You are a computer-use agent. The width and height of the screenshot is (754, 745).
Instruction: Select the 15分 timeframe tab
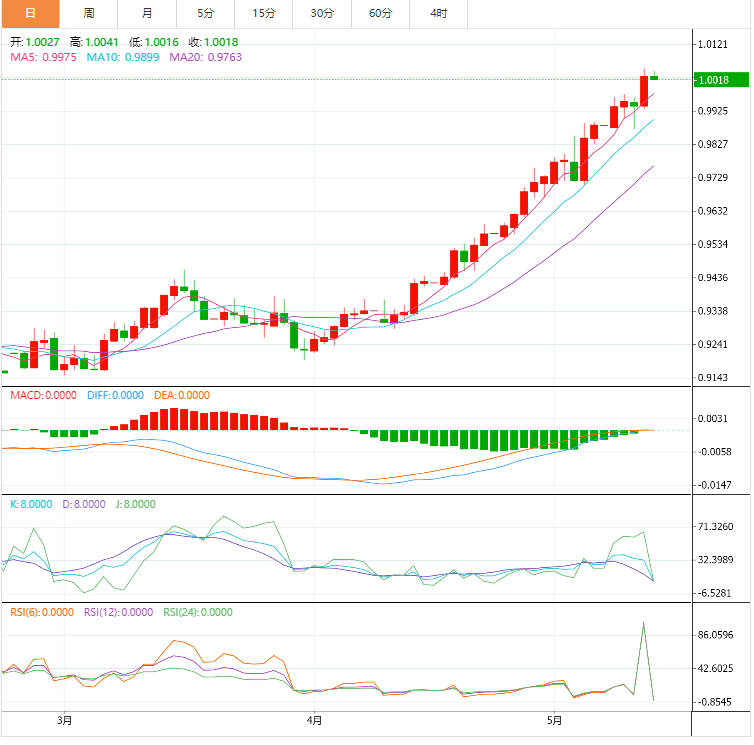pos(264,13)
